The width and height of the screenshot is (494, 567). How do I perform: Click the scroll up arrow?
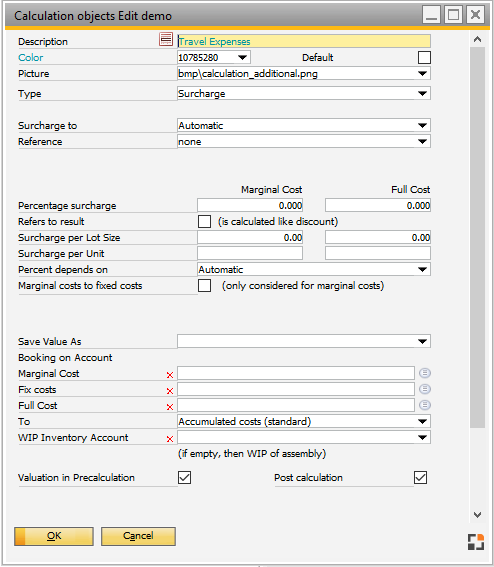click(477, 39)
